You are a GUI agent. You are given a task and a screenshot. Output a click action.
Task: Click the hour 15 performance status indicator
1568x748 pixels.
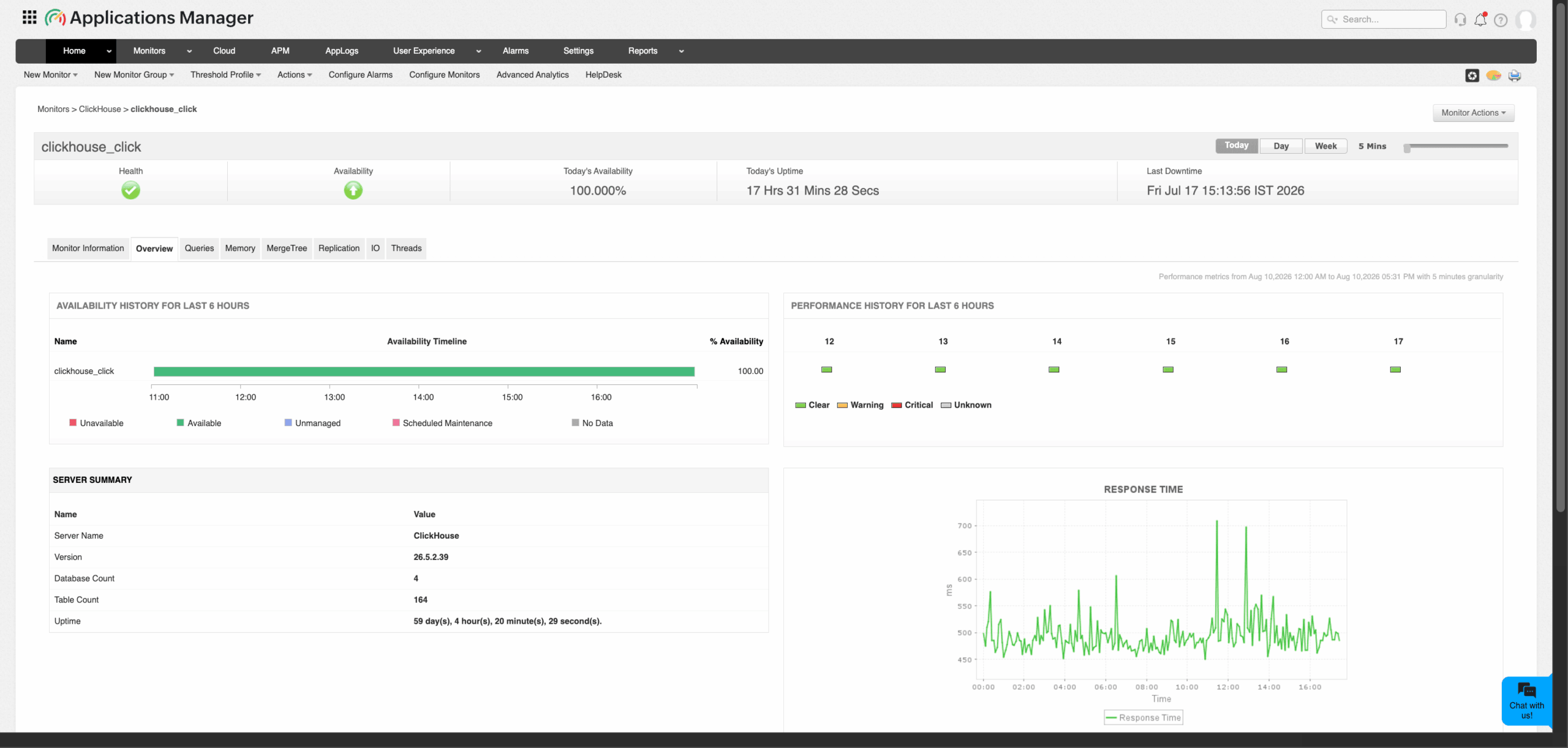(x=1168, y=370)
